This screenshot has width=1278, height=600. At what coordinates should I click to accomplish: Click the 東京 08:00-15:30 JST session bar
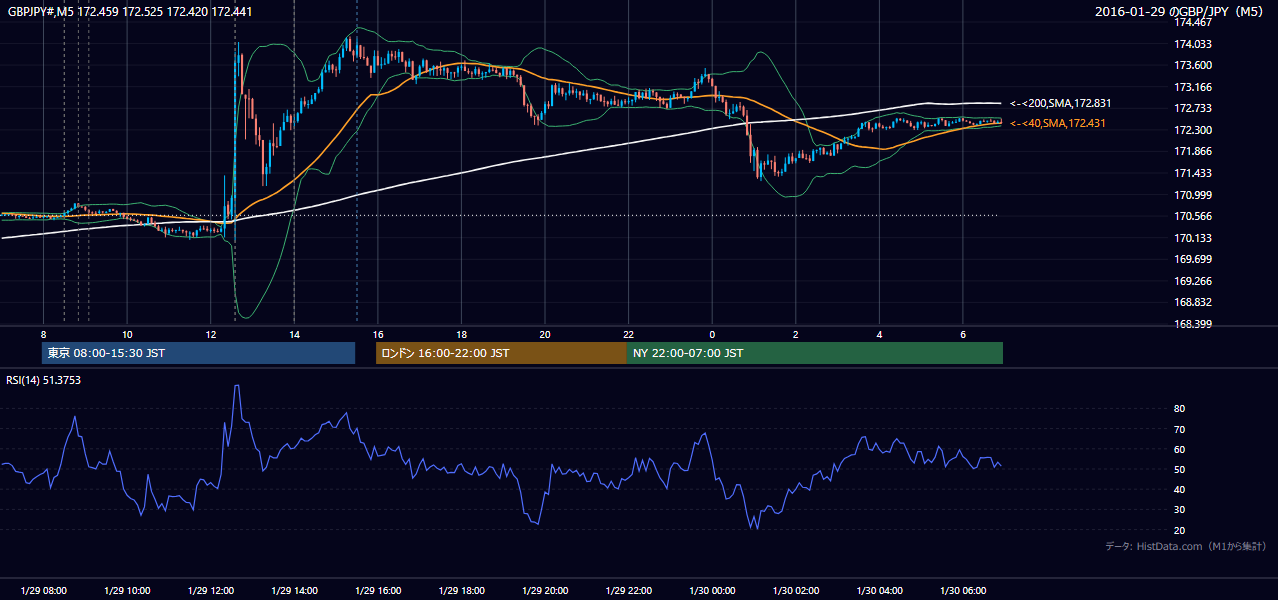pyautogui.click(x=199, y=353)
